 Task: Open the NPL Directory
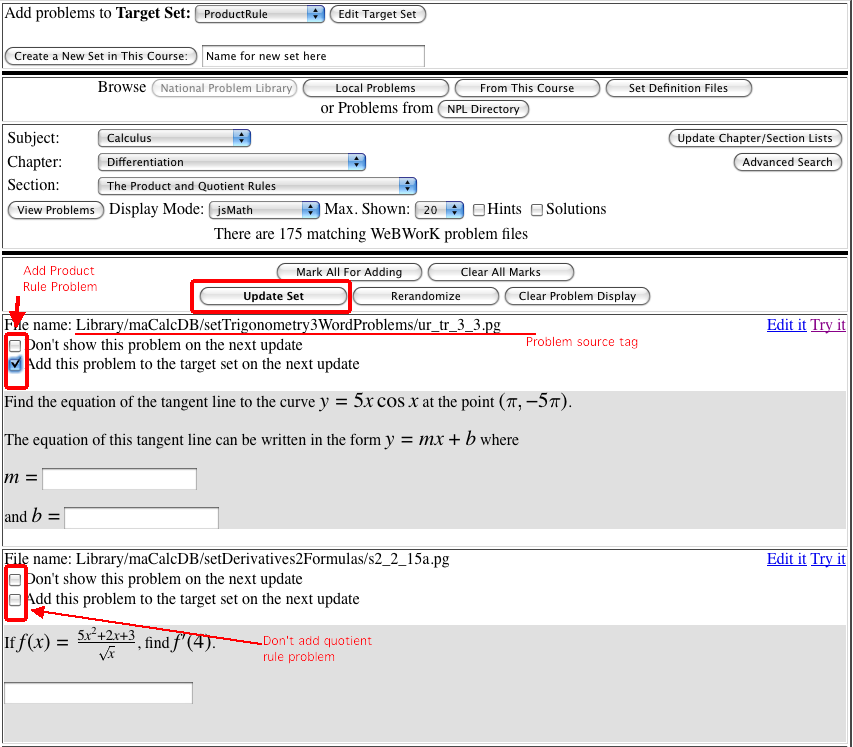coord(483,109)
